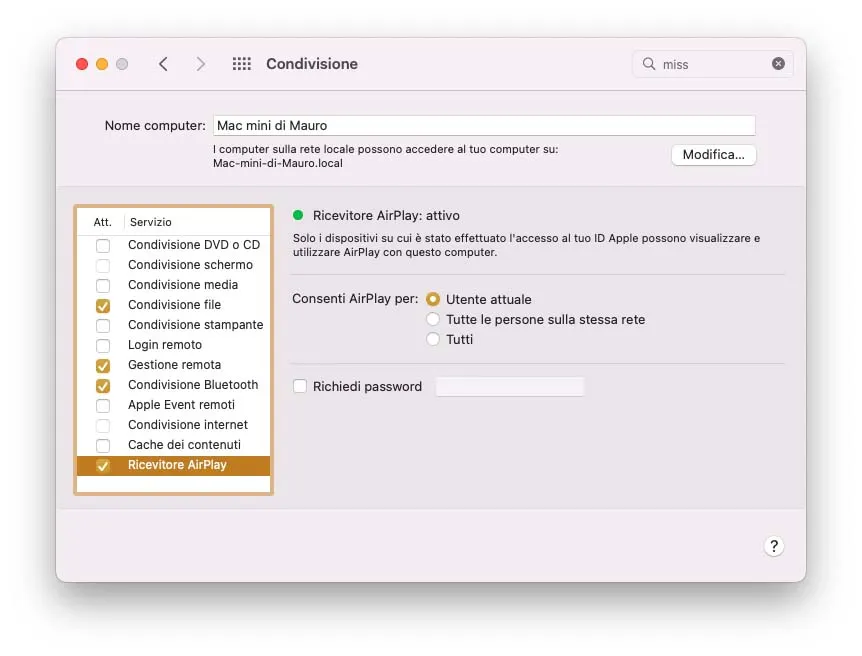Enable Condivisione schermo

click(101, 265)
